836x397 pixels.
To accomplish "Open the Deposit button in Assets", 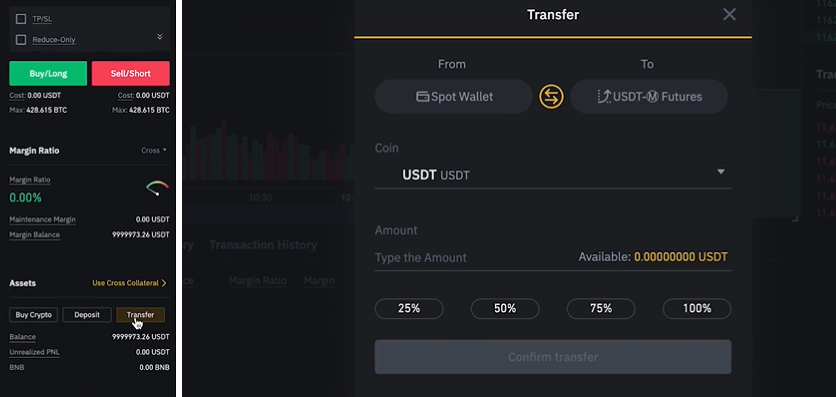I will [x=87, y=315].
